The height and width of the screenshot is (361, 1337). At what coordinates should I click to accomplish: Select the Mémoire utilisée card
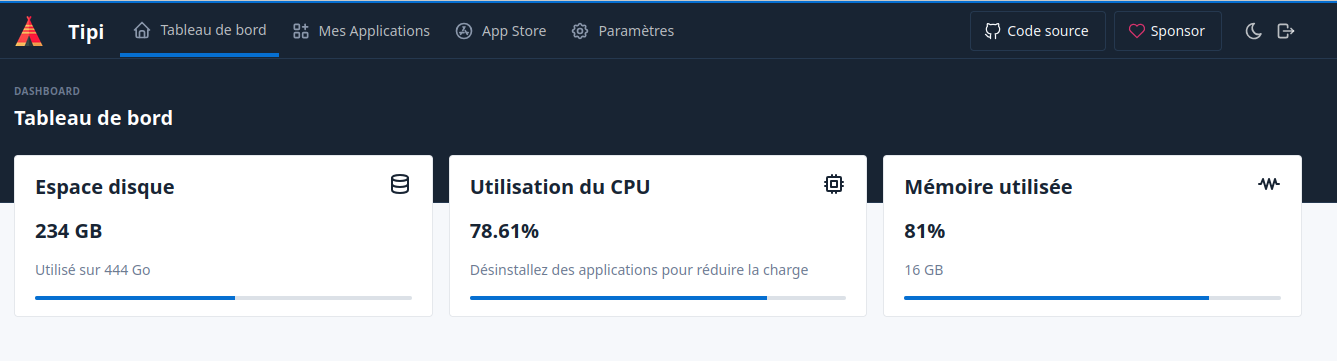click(1092, 236)
